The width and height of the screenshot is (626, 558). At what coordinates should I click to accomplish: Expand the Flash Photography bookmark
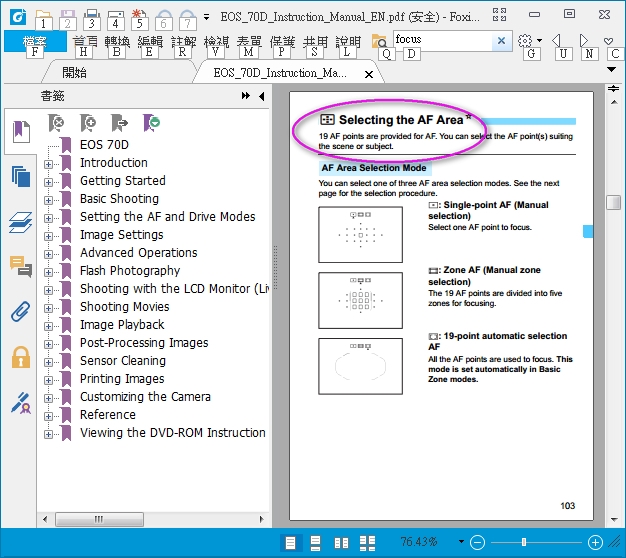click(x=48, y=272)
